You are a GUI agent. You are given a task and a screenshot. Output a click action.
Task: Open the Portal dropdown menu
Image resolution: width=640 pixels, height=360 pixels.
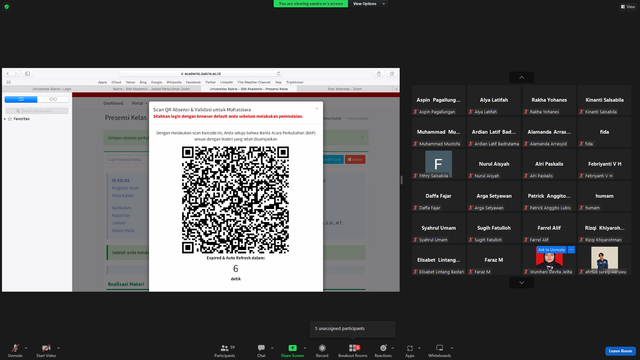coord(139,103)
